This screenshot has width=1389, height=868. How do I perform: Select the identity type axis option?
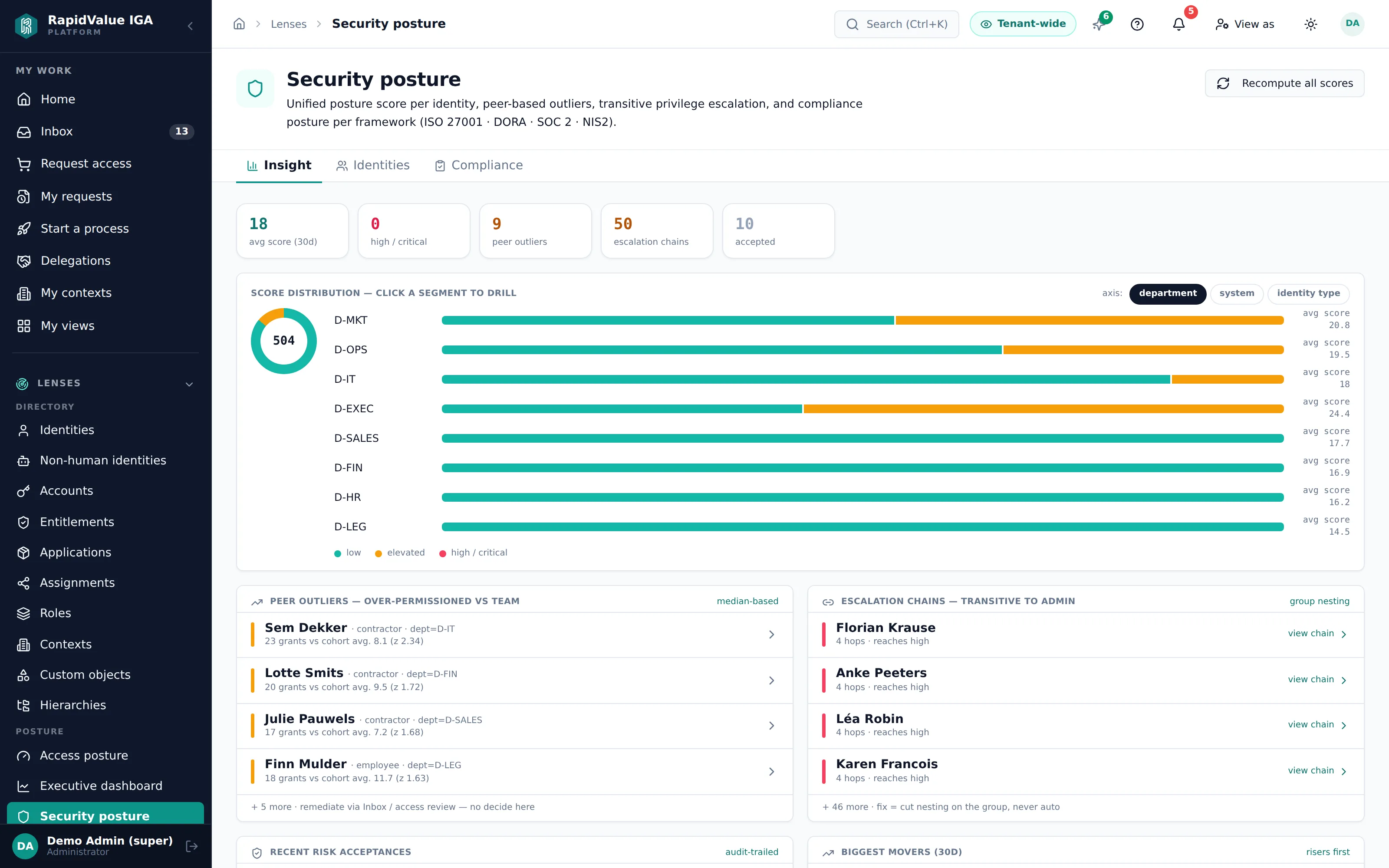[x=1308, y=293]
